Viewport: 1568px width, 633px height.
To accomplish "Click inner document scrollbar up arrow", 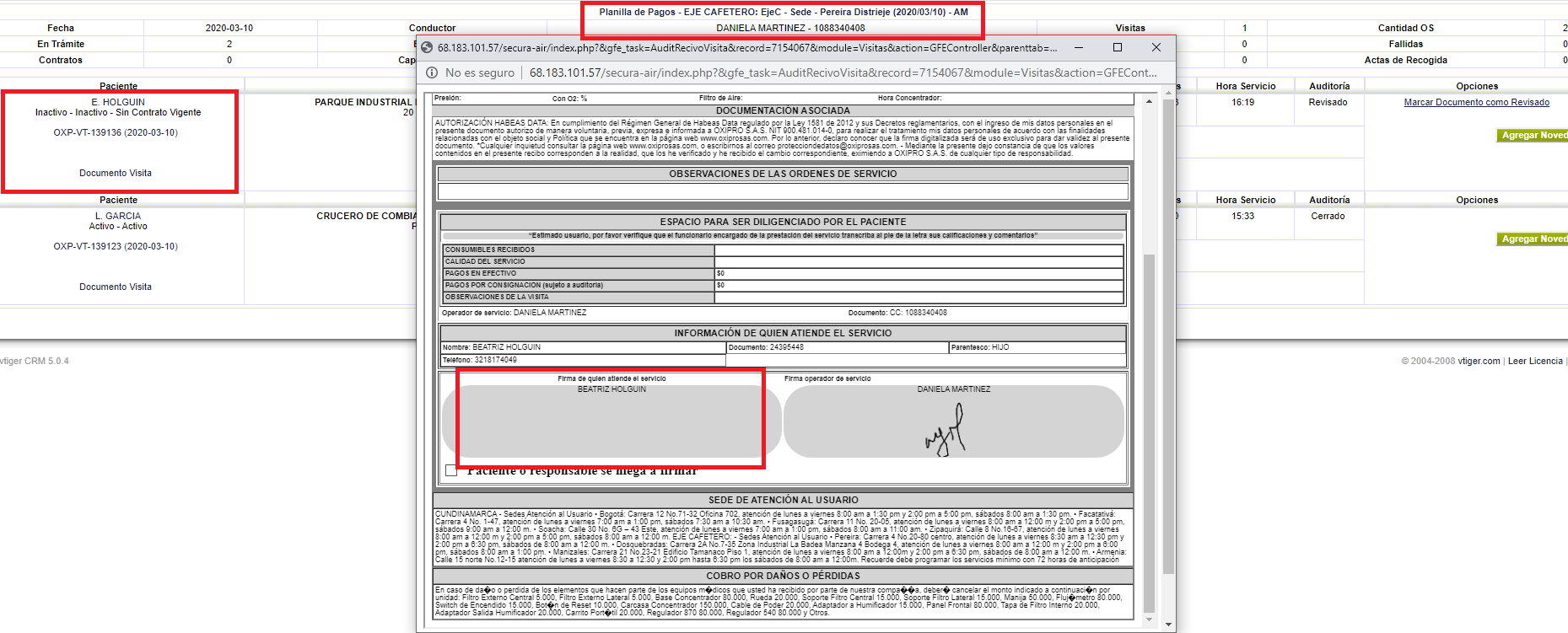I will (x=1149, y=101).
